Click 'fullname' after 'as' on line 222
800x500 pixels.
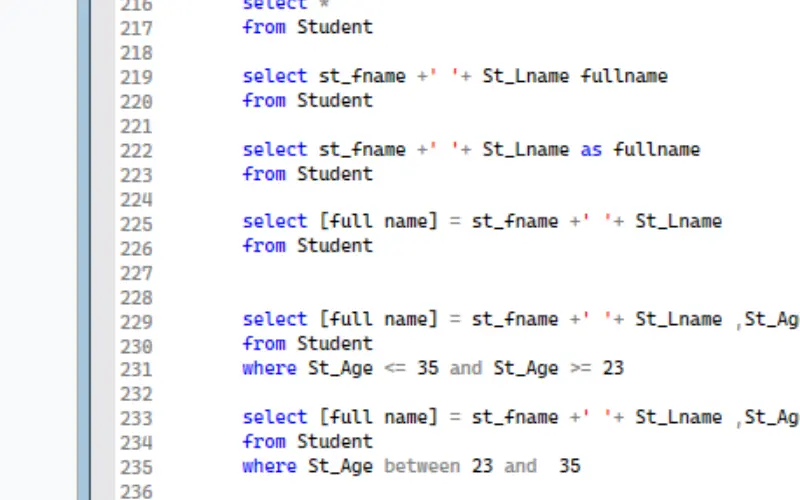657,149
